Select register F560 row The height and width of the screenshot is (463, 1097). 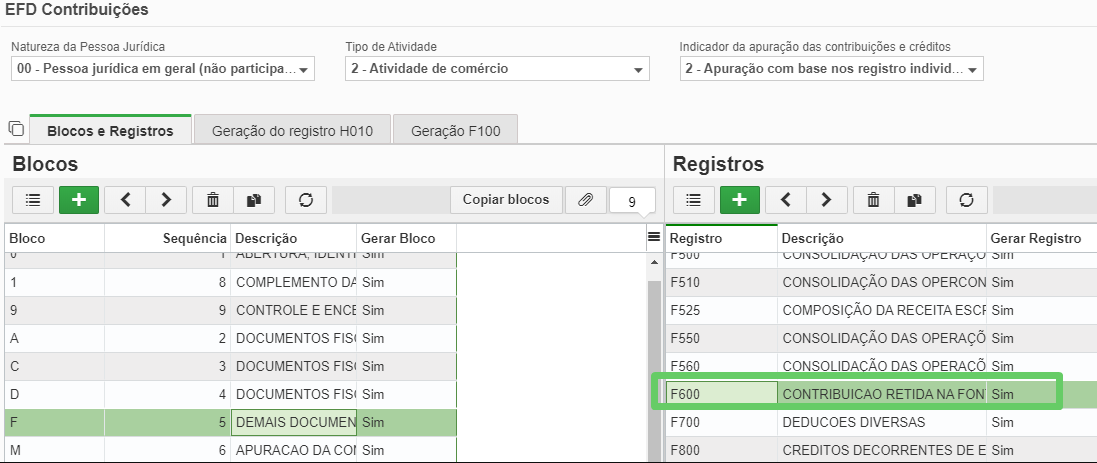click(x=881, y=366)
